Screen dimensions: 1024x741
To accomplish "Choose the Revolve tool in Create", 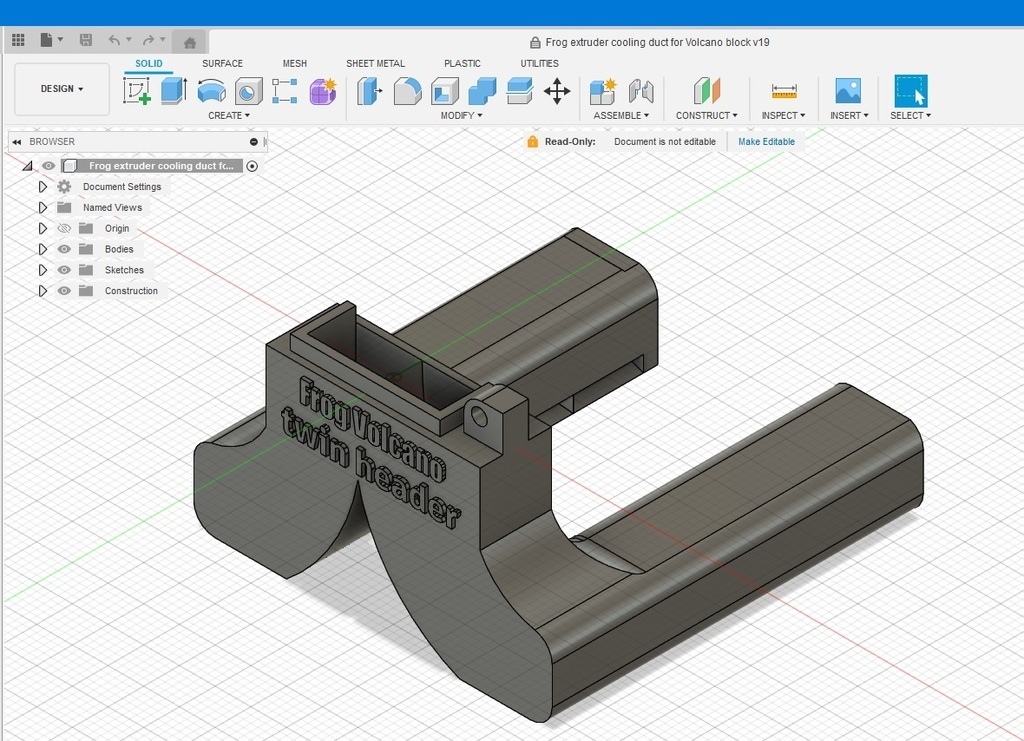I will [x=211, y=92].
